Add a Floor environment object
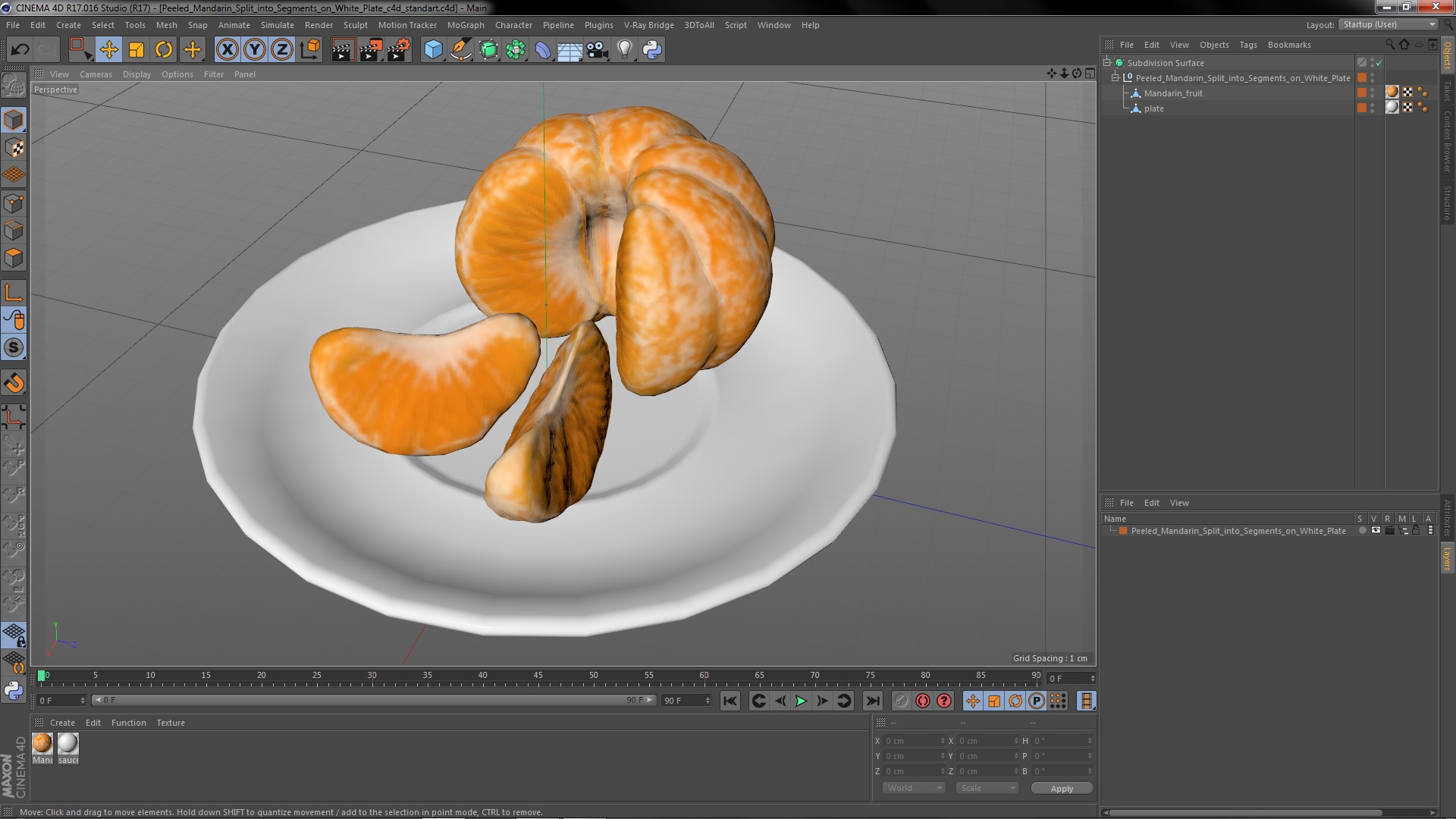Image resolution: width=1456 pixels, height=819 pixels. tap(570, 50)
